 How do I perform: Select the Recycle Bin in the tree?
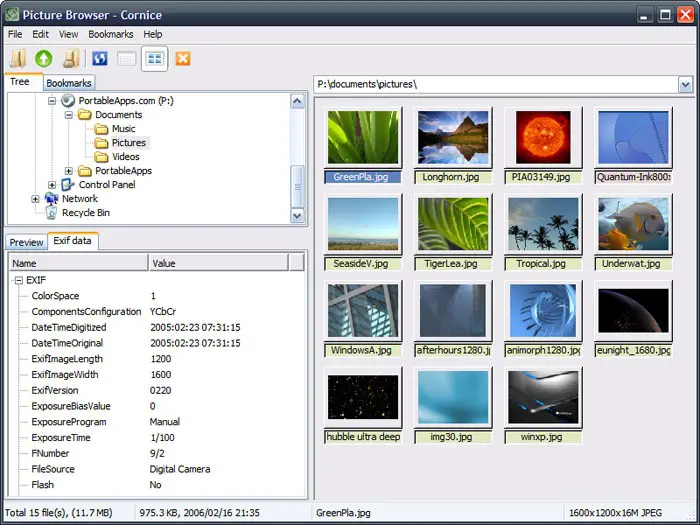(x=85, y=213)
